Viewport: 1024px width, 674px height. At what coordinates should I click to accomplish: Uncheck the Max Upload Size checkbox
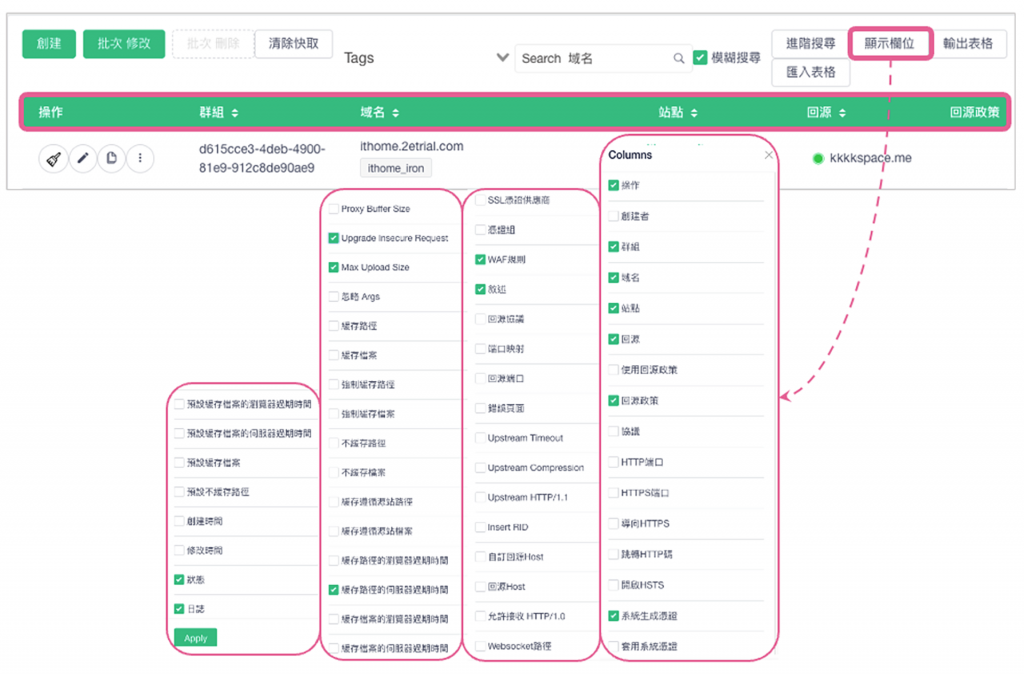point(334,267)
